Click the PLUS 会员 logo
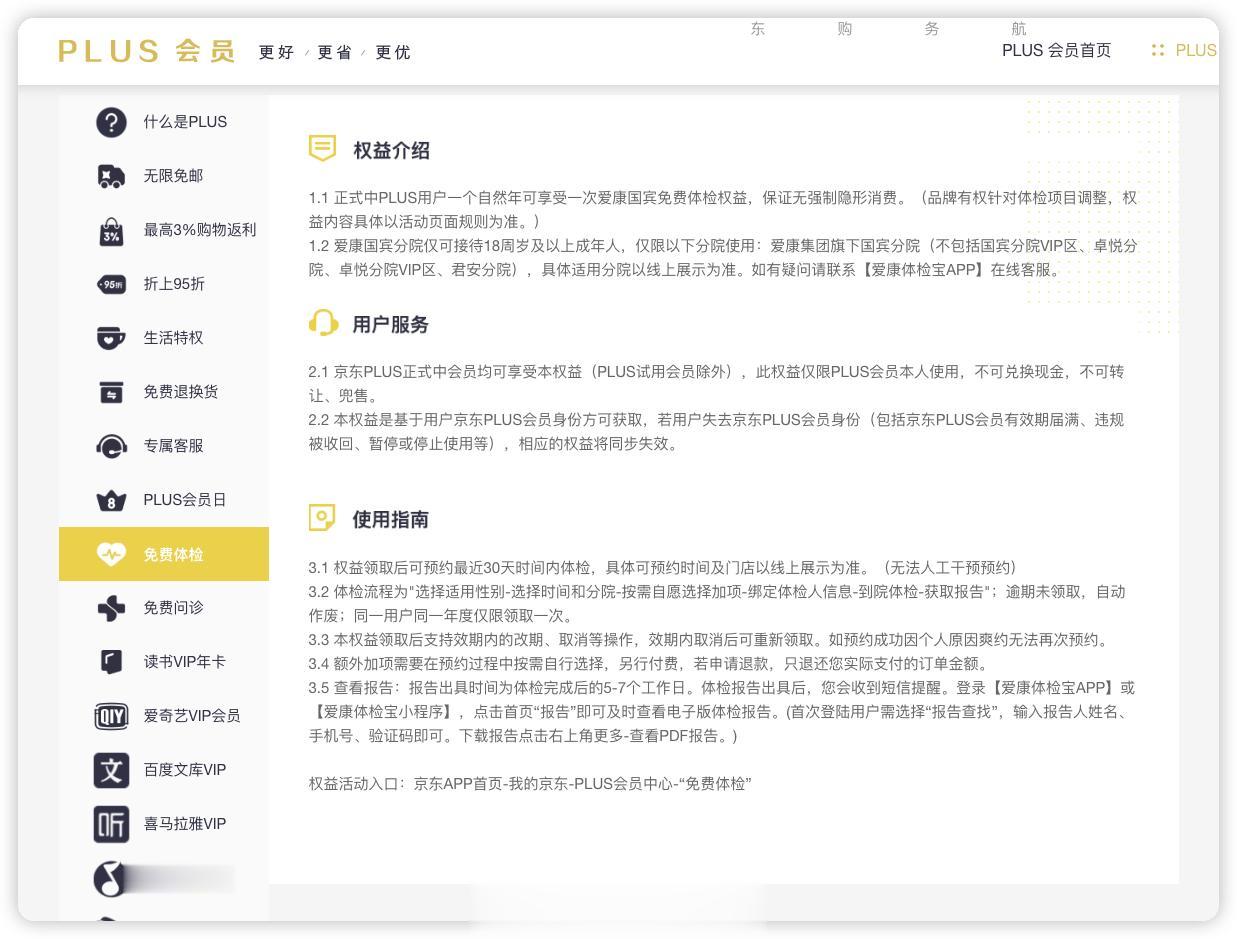1237x939 pixels. (x=147, y=51)
